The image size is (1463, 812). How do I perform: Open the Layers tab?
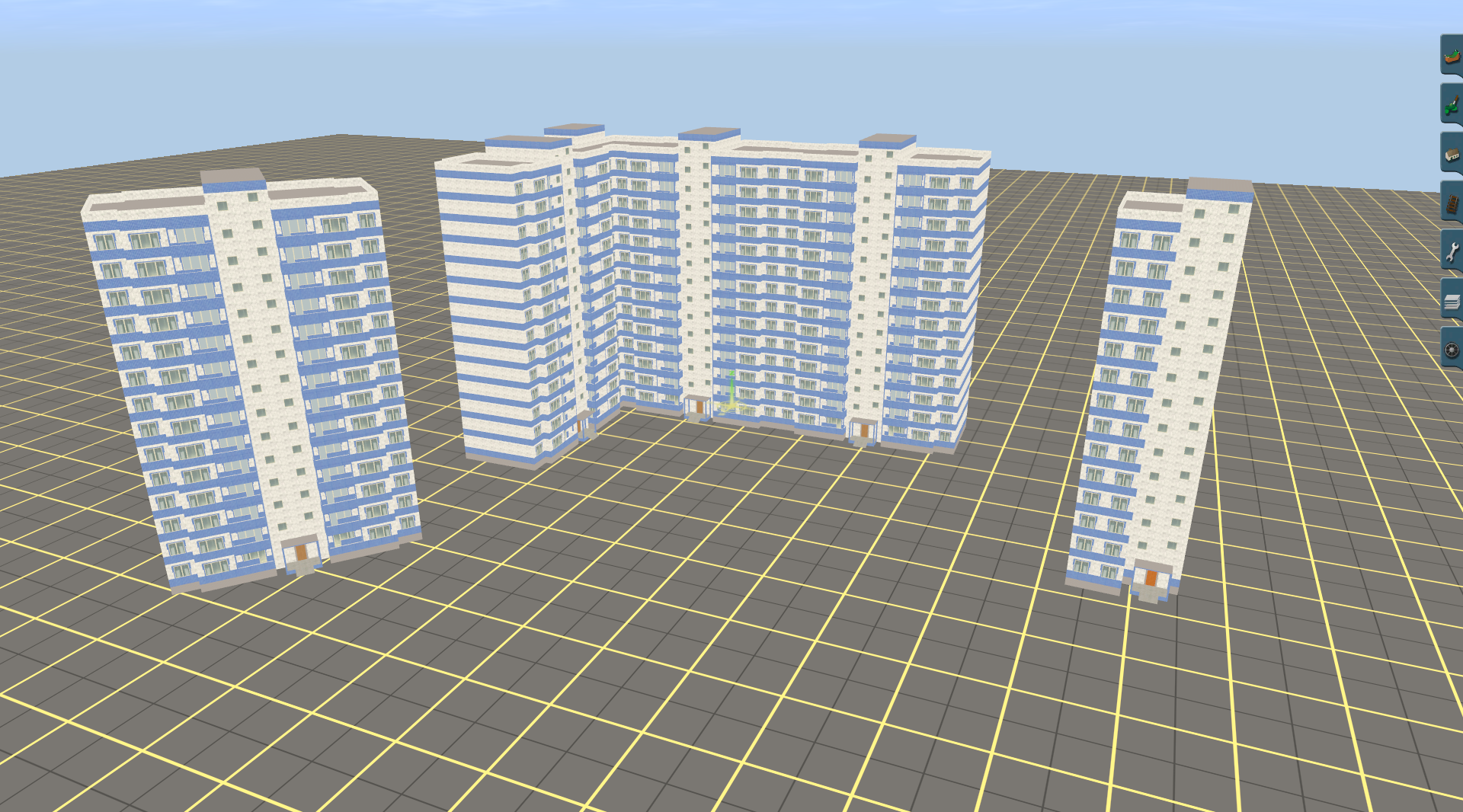click(1452, 299)
